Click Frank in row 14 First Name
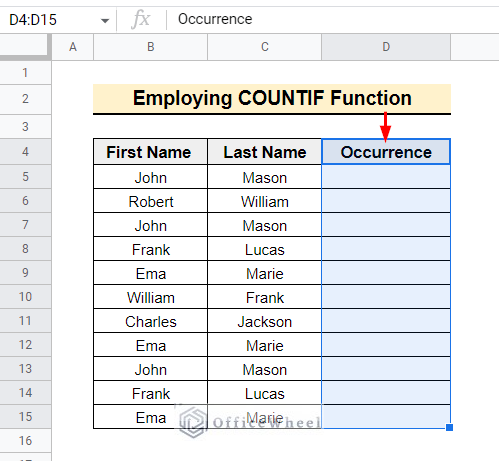499x461 pixels. tap(150, 393)
